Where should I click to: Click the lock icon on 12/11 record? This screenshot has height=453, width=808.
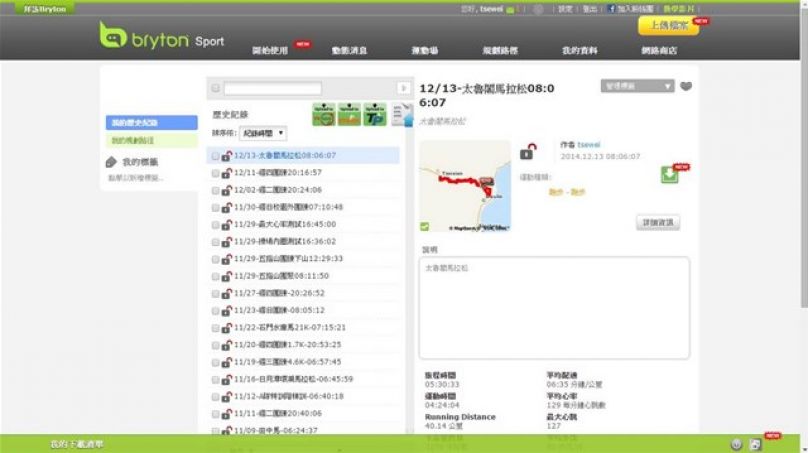[x=227, y=172]
